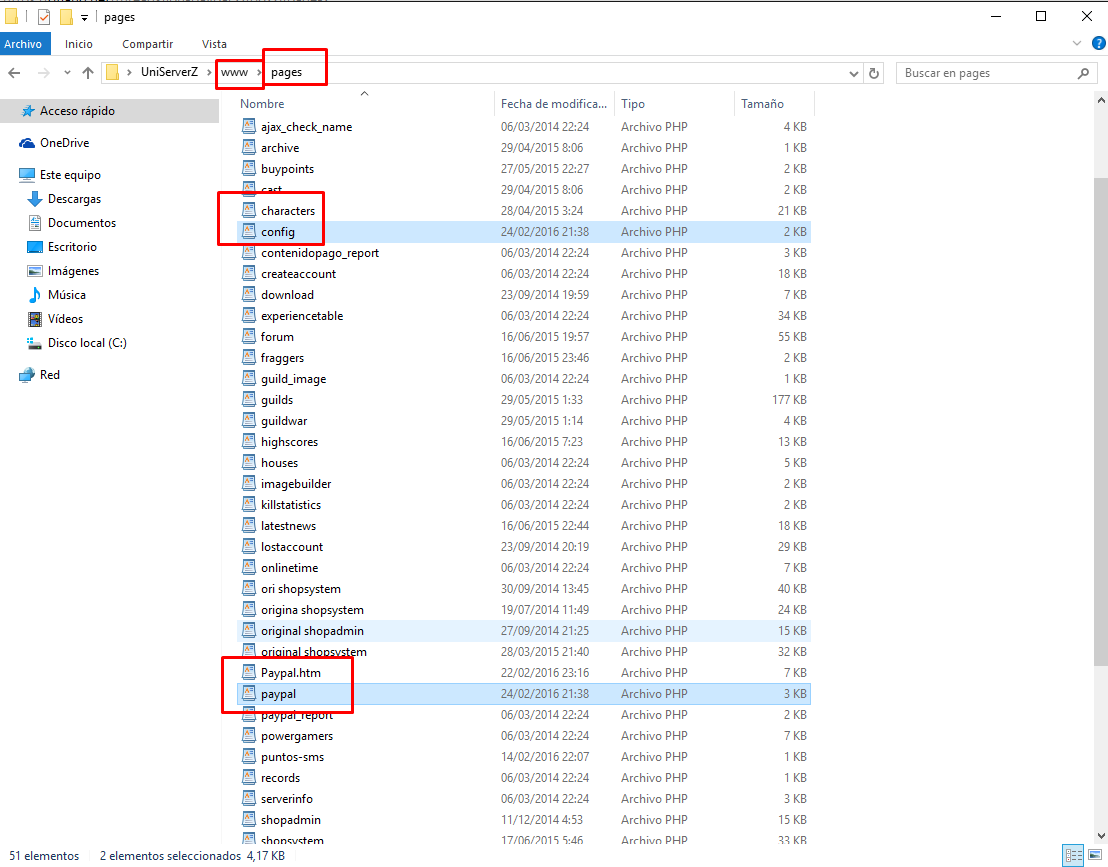Open Imágenes in sidebar

[x=73, y=271]
